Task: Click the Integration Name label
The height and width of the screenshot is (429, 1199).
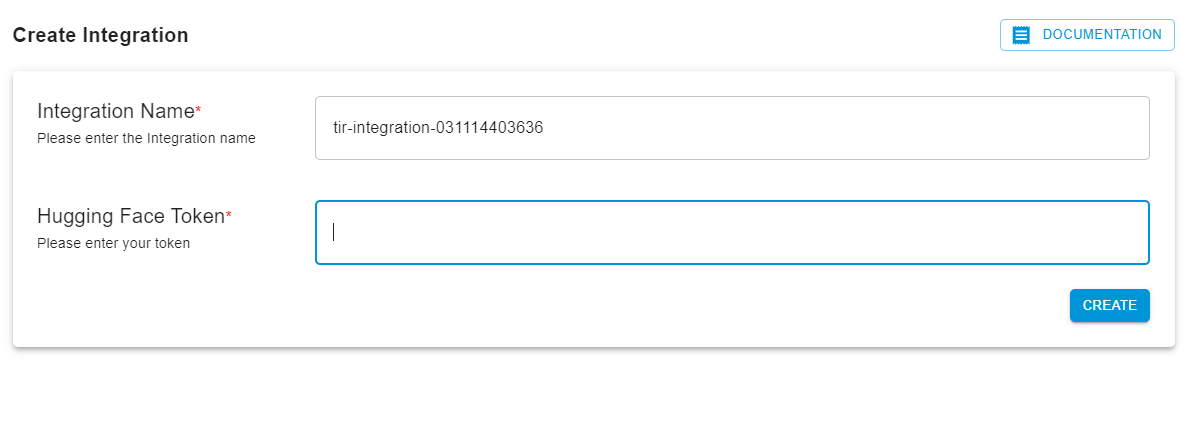Action: coord(115,112)
